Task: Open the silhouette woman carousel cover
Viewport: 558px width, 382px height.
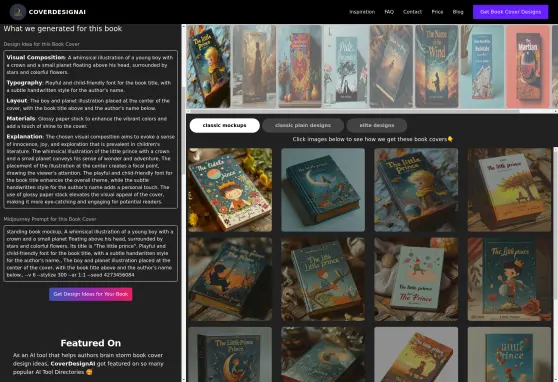Action: coord(254,66)
